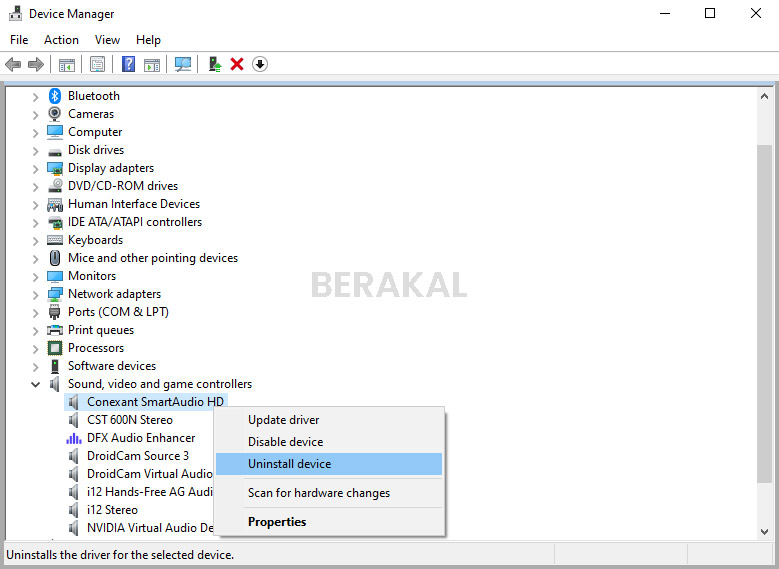Click the Device Manager title bar icon
This screenshot has width=779, height=569.
[15, 13]
